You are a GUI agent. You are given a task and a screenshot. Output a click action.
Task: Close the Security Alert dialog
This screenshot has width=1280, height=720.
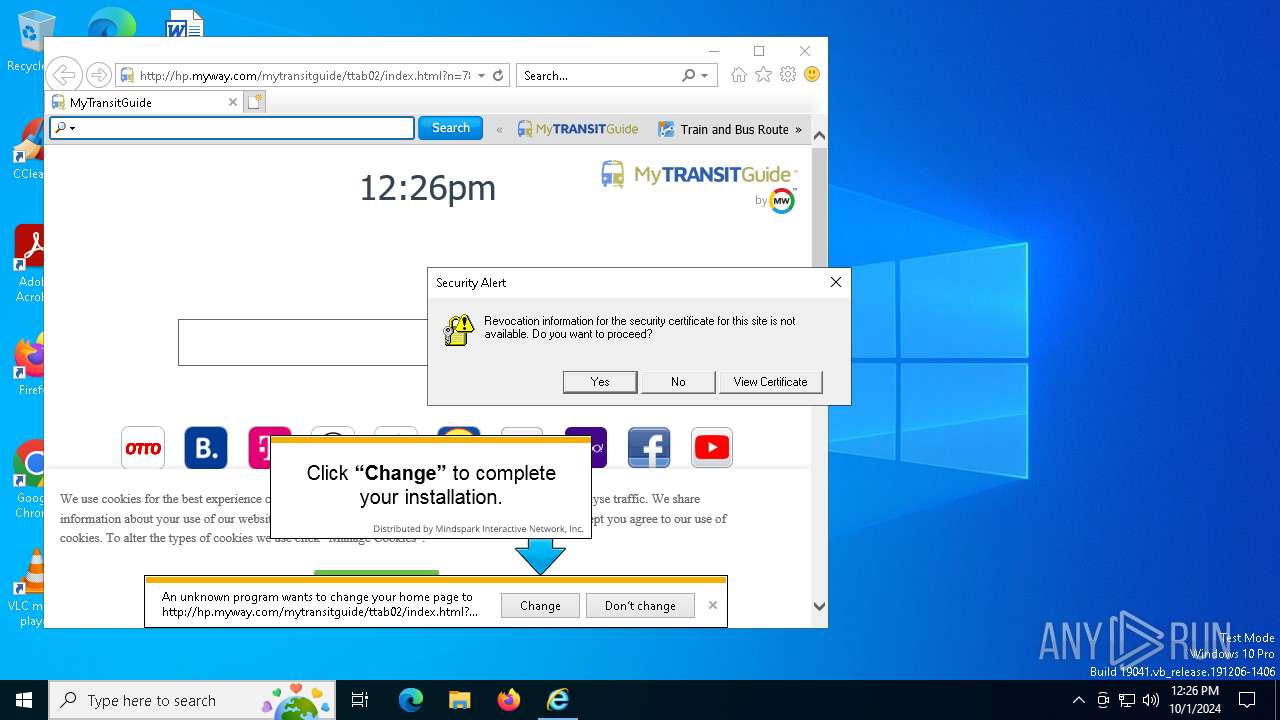click(836, 282)
